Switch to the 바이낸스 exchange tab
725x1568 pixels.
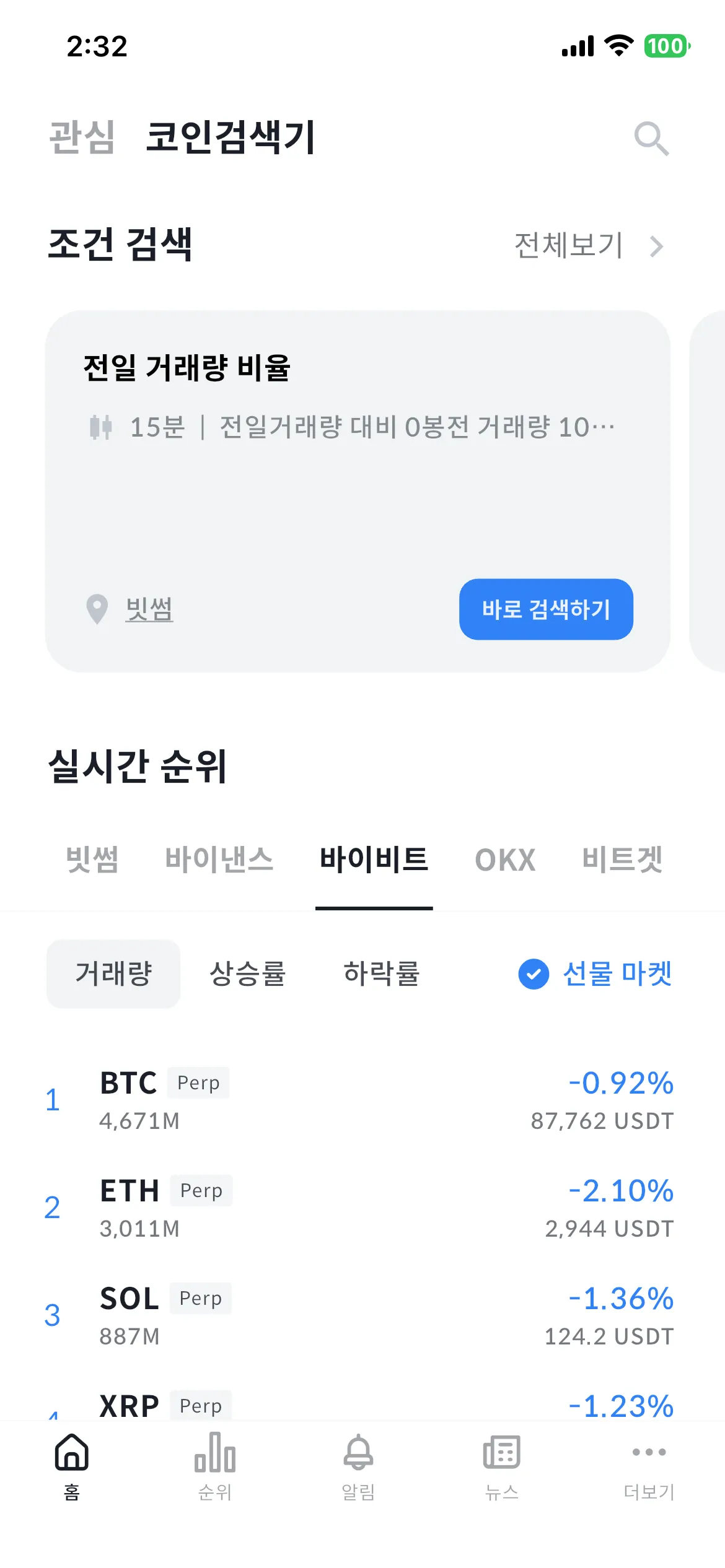tap(219, 860)
